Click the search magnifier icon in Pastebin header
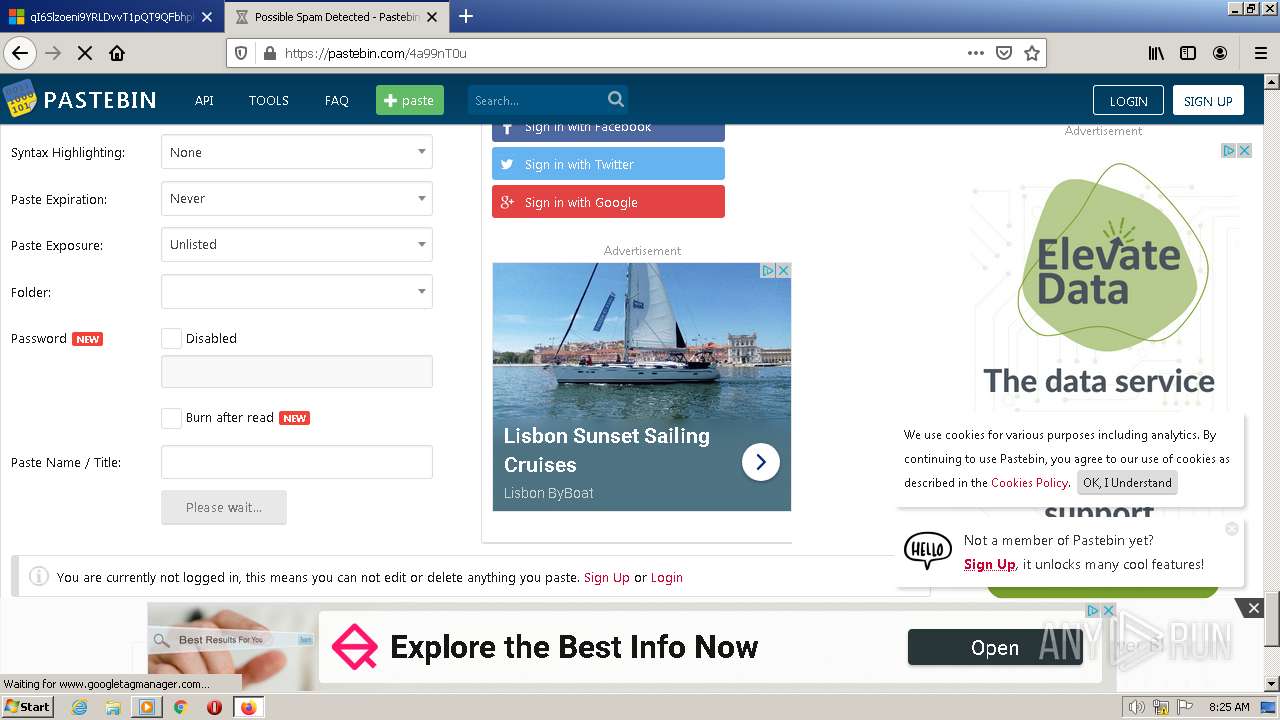Viewport: 1280px width, 720px height. 616,99
